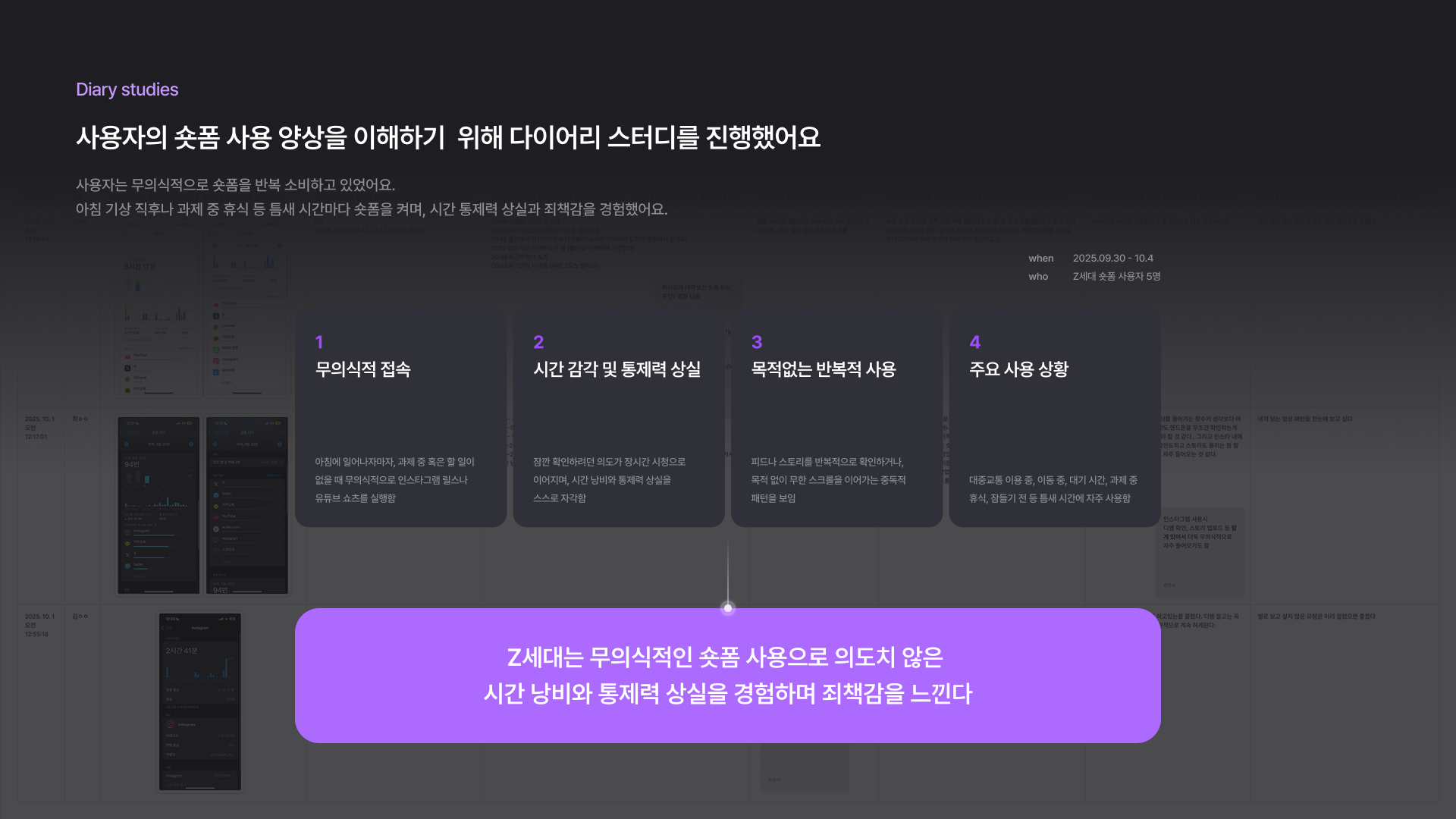This screenshot has height=819, width=1456.
Task: Click the purple number 2 icon
Action: (x=538, y=342)
